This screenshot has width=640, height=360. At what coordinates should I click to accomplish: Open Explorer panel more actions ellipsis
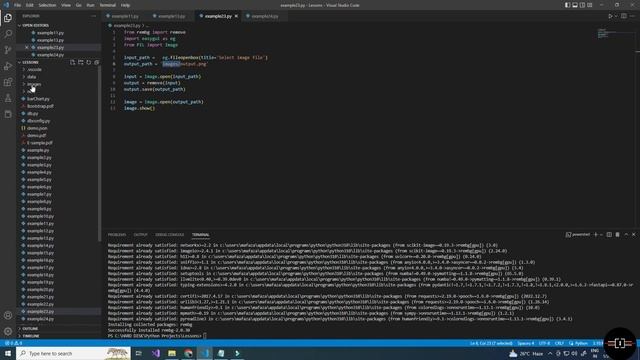tap(93, 16)
